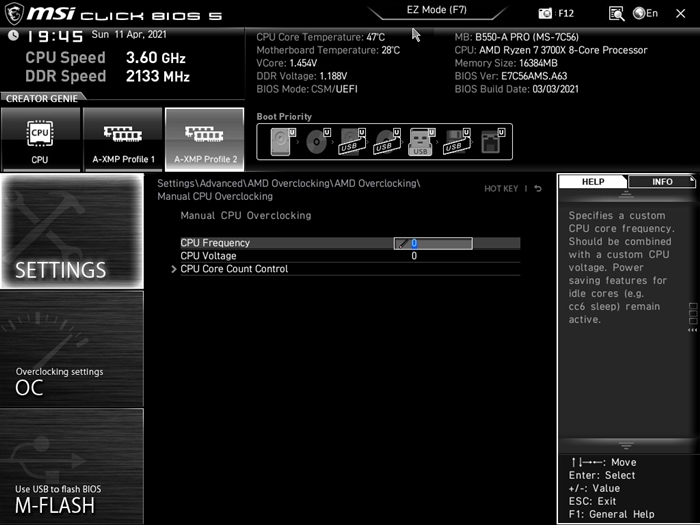Click the DDR Speed 2133 MHz readout
700x525 pixels.
point(108,76)
